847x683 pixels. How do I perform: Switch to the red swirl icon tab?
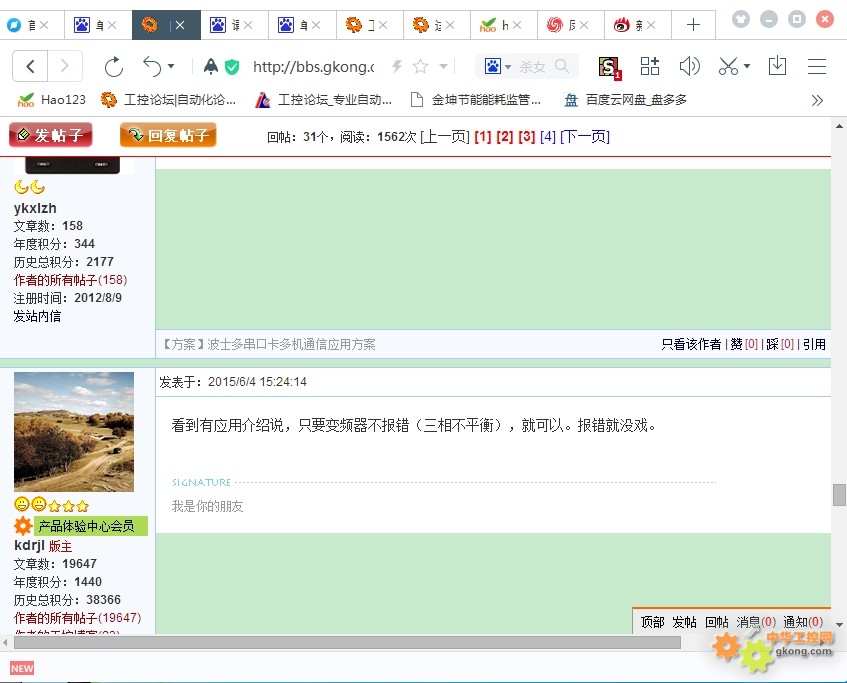click(x=570, y=25)
